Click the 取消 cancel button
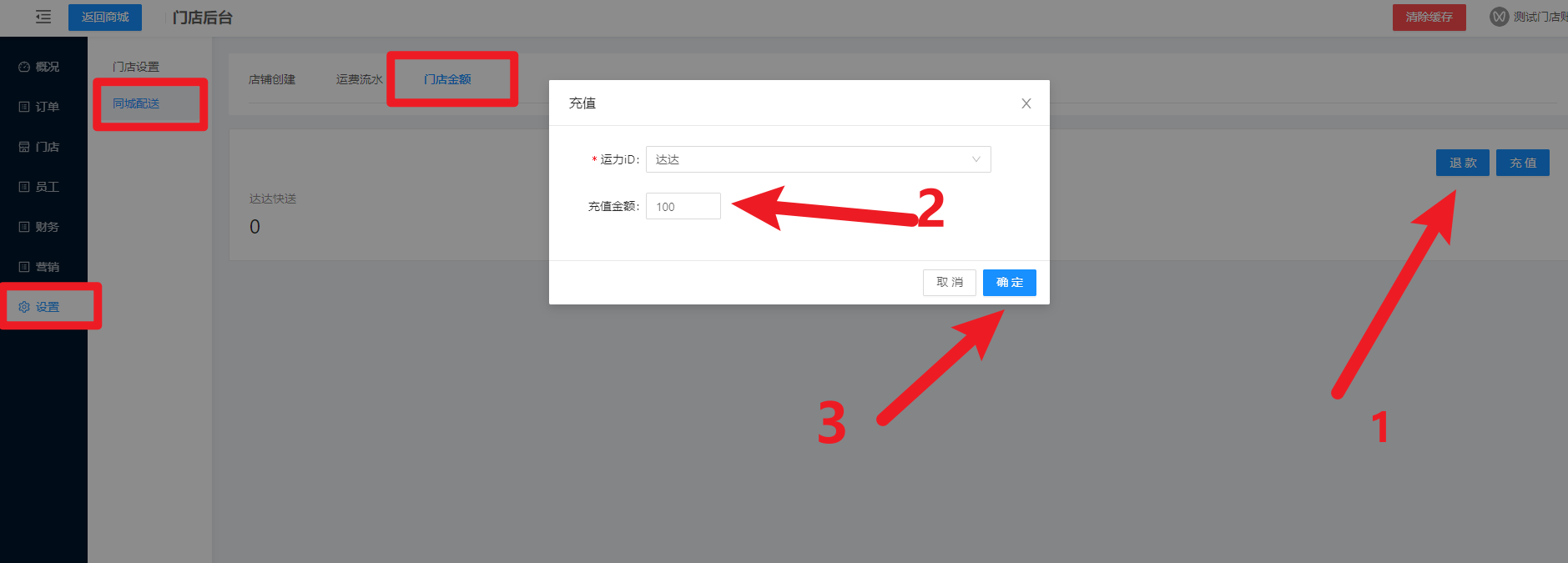 click(x=950, y=283)
